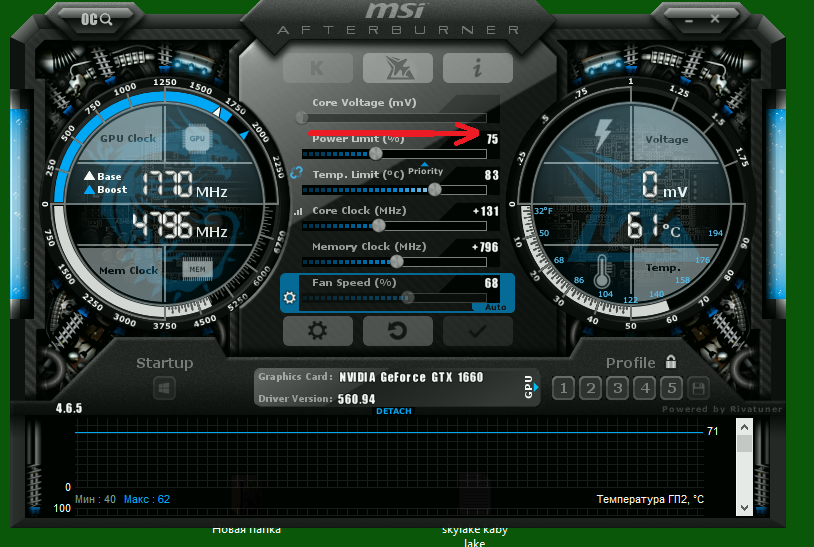
Task: Click the Fan Speed value 68
Action: (491, 283)
